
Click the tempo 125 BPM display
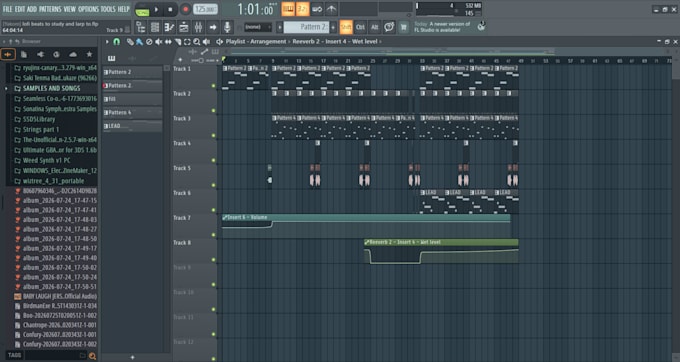(x=205, y=10)
